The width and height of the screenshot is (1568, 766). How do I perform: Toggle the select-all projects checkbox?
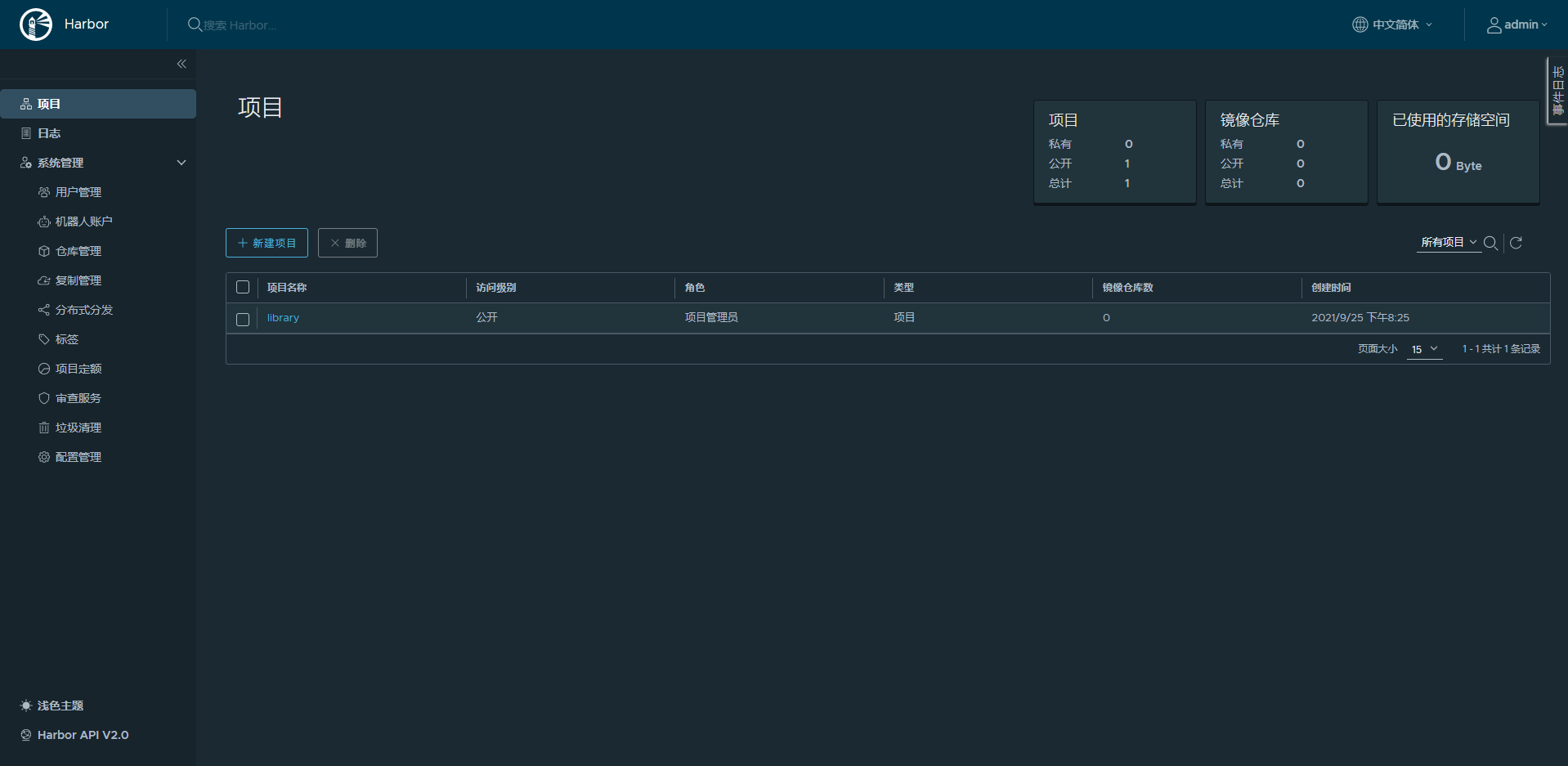[x=243, y=287]
